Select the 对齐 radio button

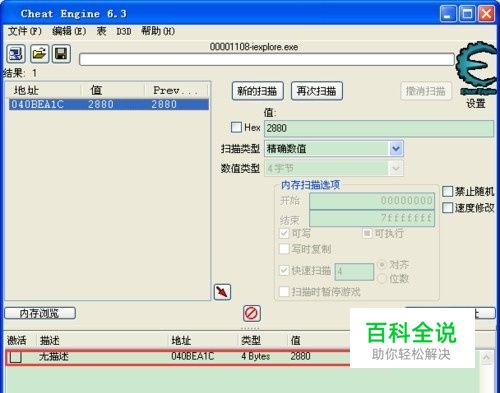pos(382,265)
